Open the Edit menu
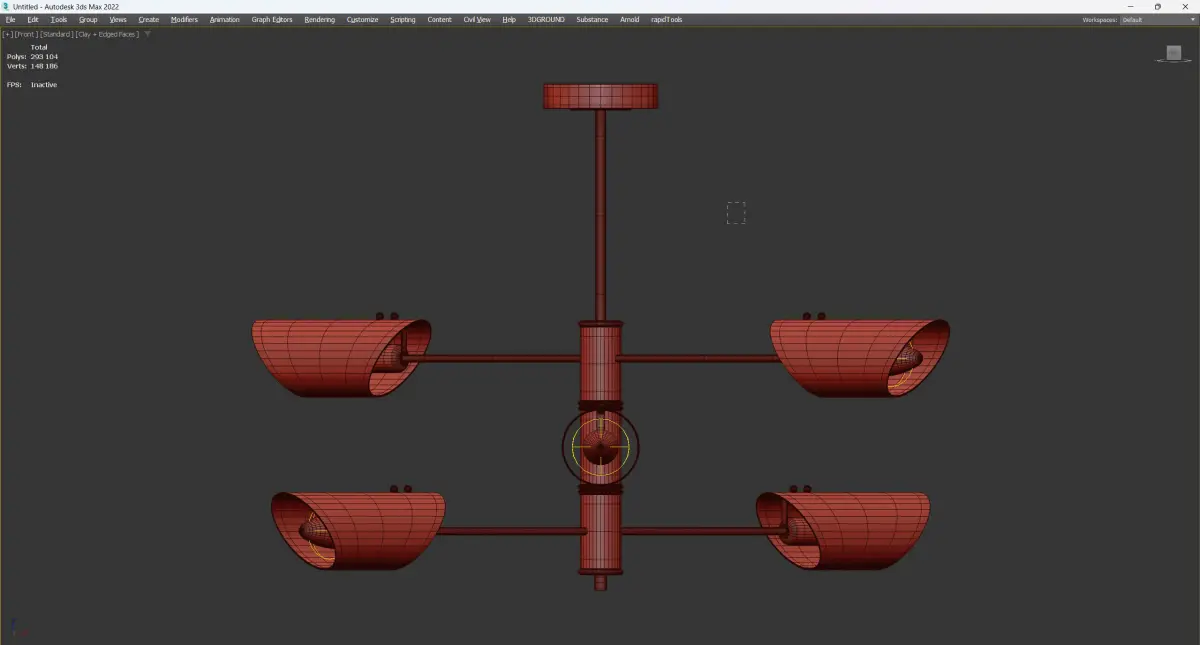The height and width of the screenshot is (645, 1200). click(x=33, y=19)
